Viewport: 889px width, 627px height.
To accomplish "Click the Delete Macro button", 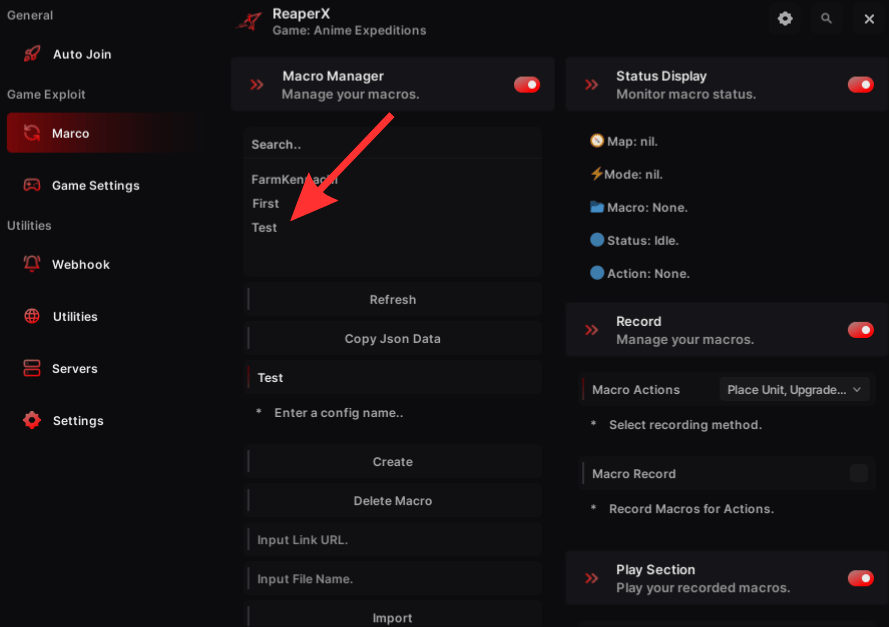I will [393, 501].
